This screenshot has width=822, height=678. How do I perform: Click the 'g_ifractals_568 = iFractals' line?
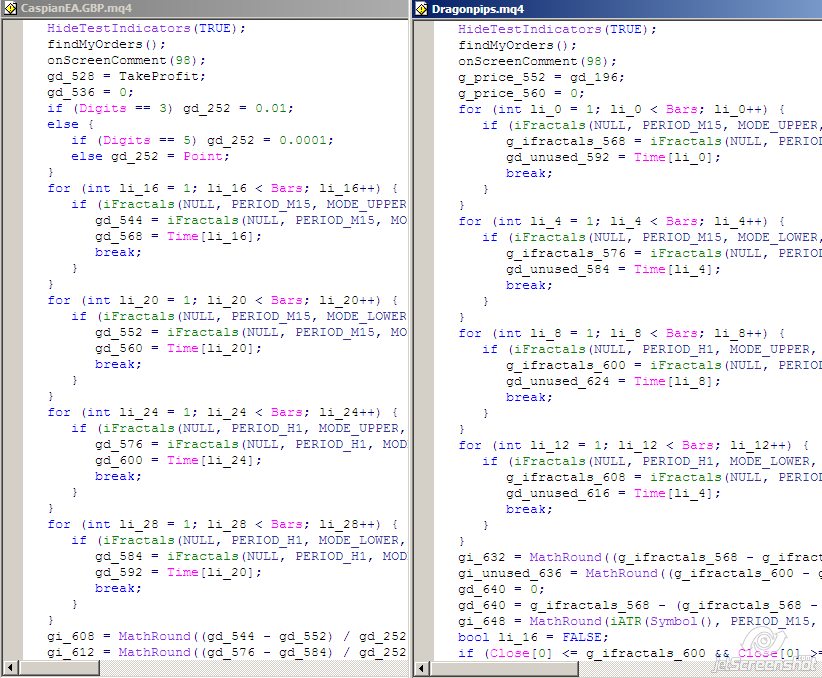click(x=664, y=142)
